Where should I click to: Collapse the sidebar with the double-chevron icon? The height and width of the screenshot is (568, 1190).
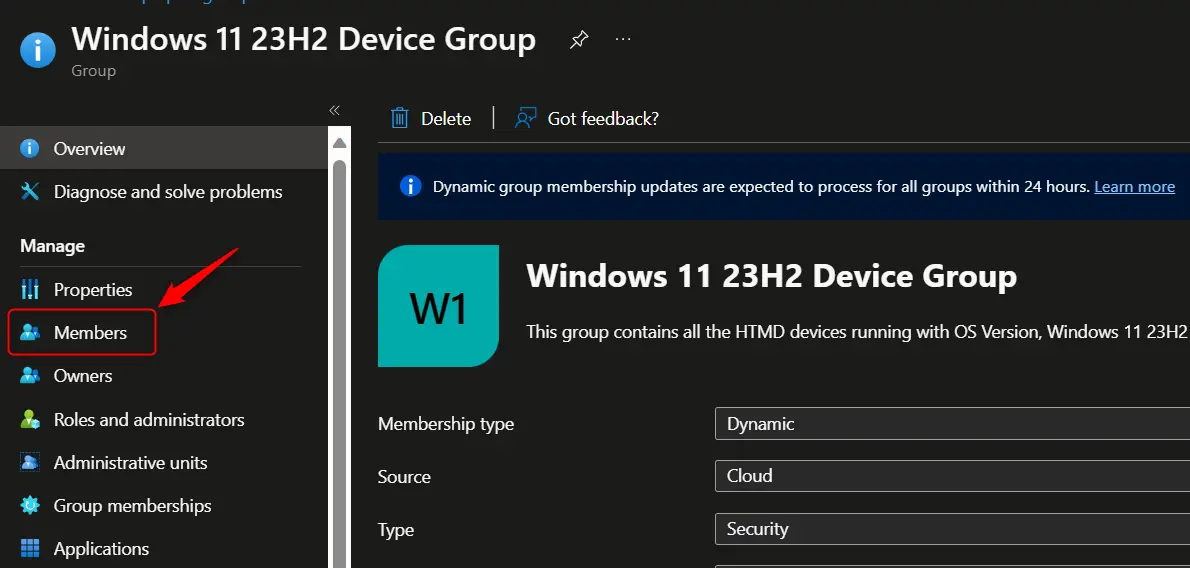pos(335,110)
